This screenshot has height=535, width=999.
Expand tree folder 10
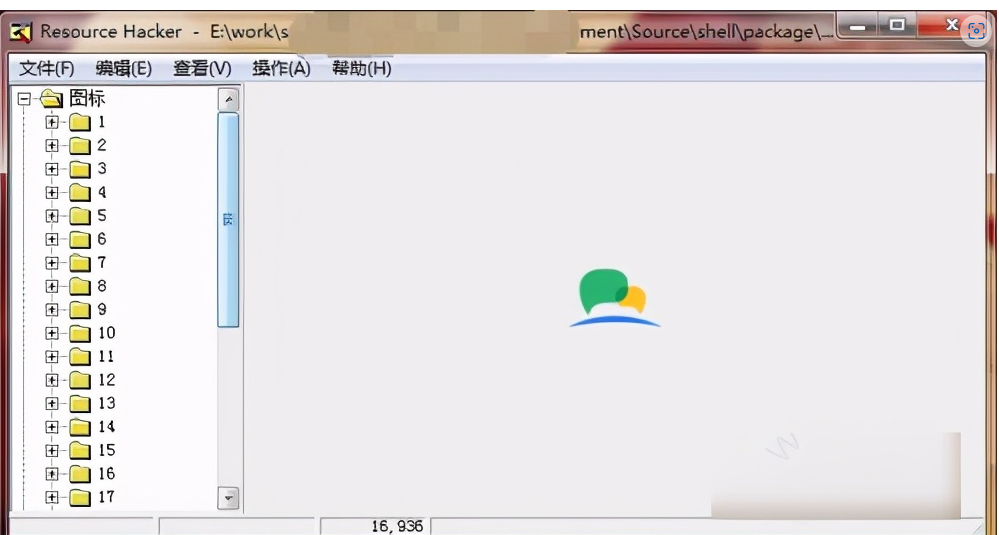click(x=52, y=333)
